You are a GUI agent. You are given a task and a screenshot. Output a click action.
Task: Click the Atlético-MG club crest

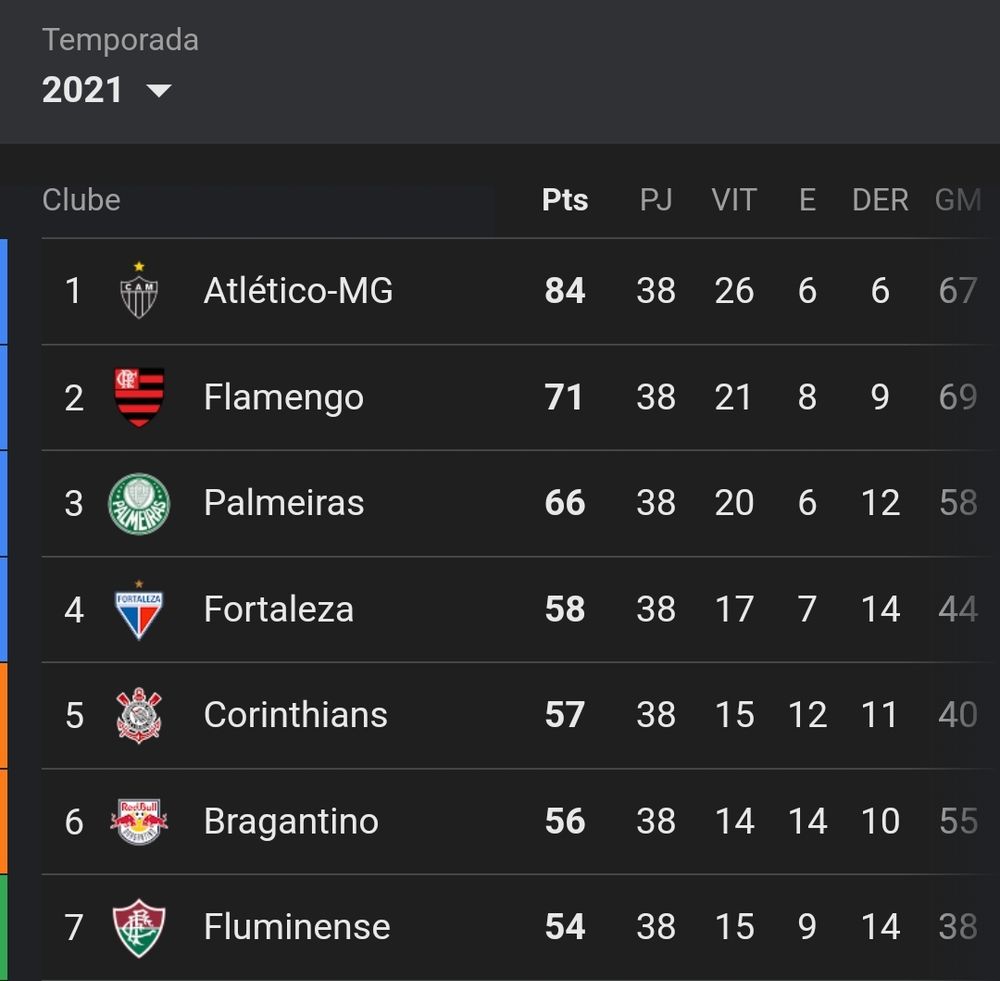click(139, 291)
